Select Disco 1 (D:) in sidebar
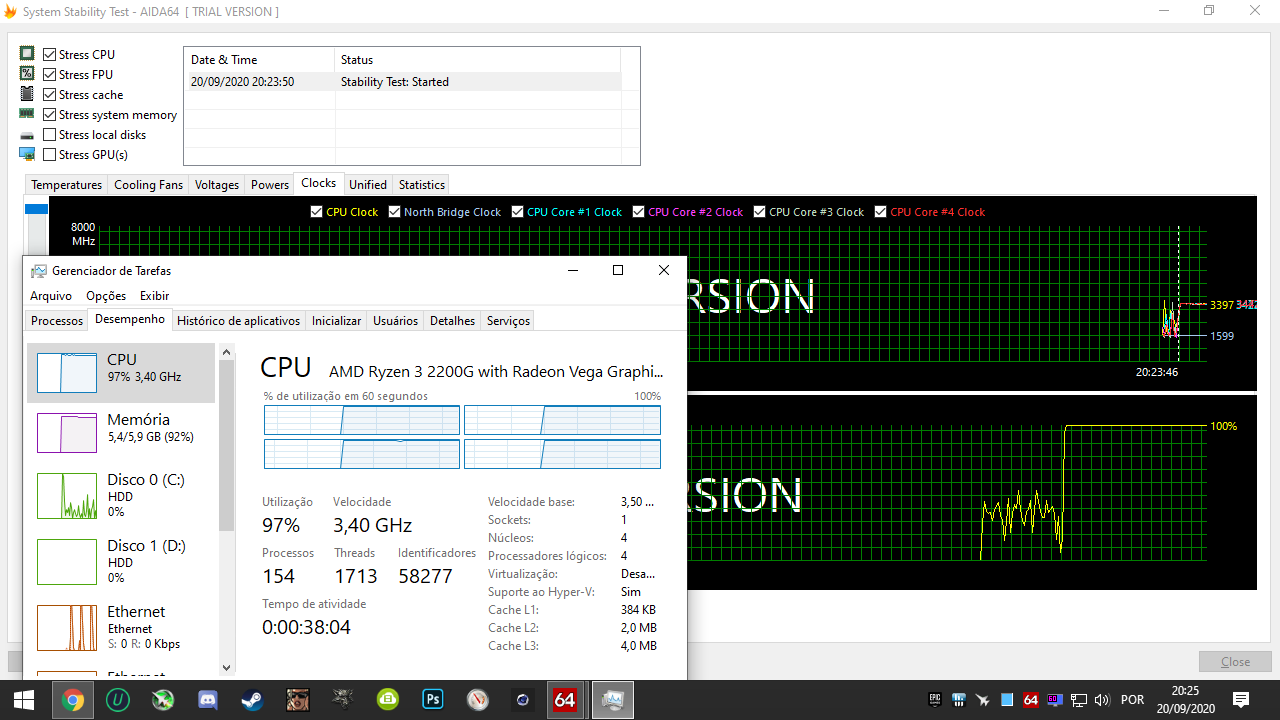The width and height of the screenshot is (1280, 720). click(121, 561)
